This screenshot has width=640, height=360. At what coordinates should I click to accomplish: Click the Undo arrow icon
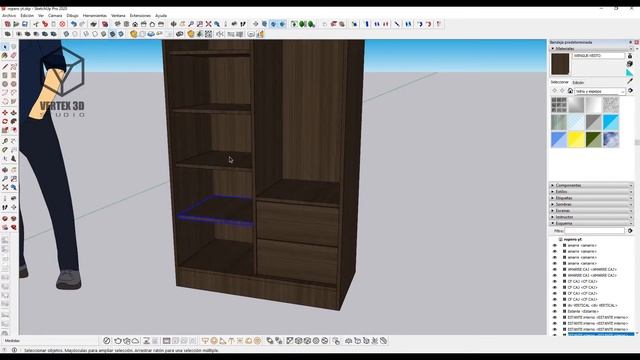click(73, 24)
